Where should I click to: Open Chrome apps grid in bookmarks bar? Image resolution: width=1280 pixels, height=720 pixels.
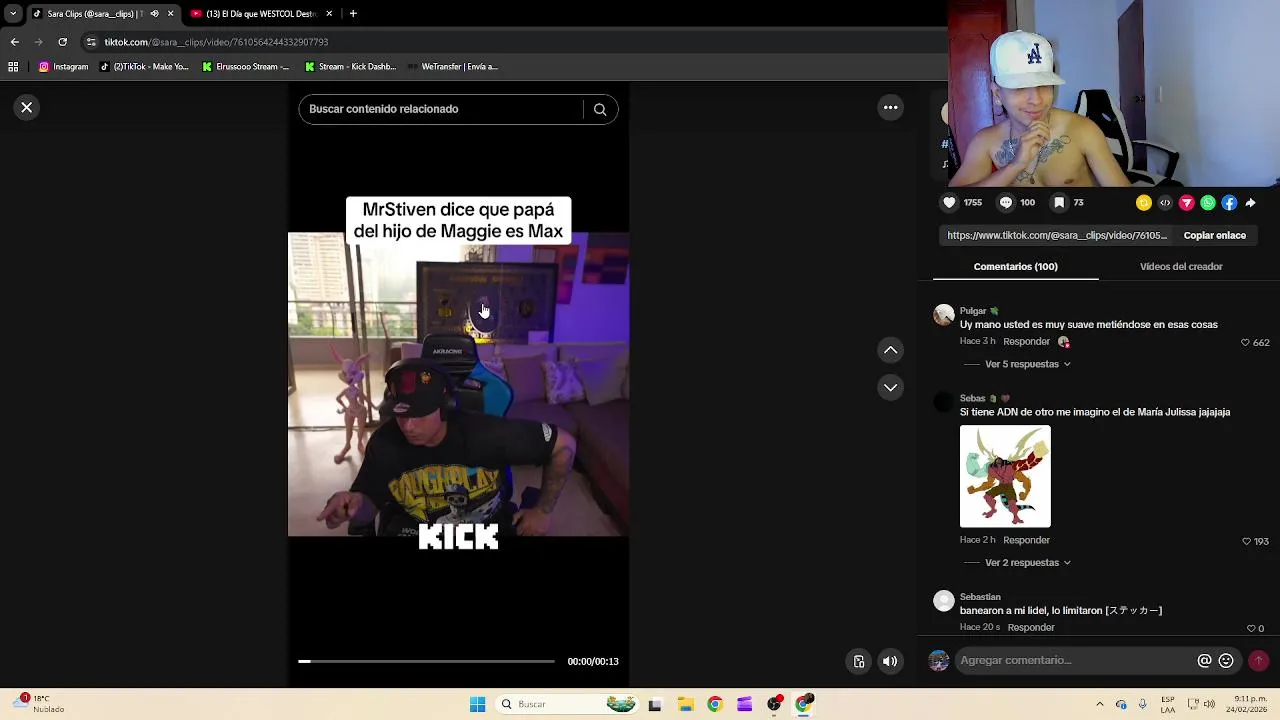click(x=13, y=67)
